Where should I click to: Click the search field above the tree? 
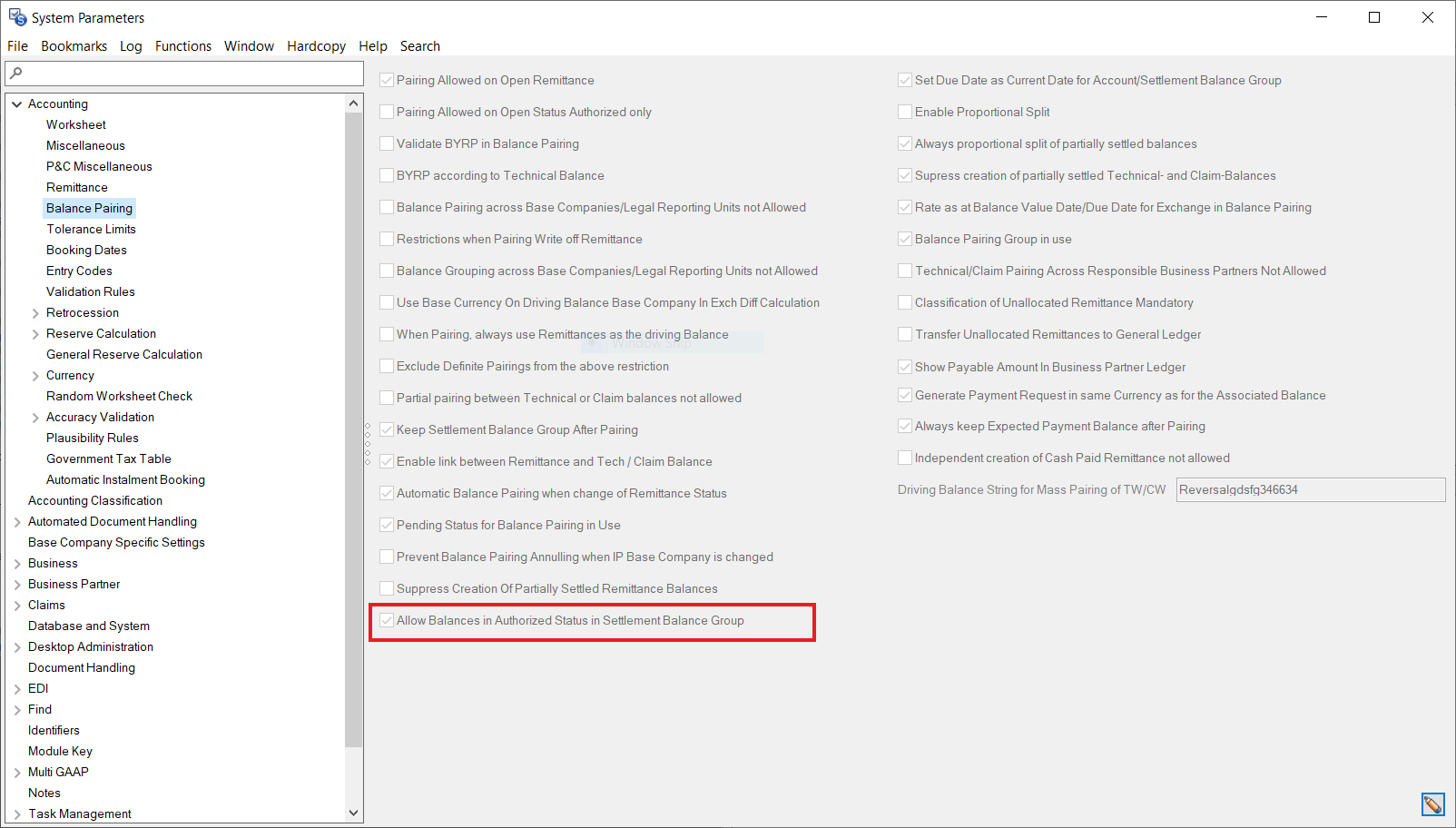coord(191,73)
